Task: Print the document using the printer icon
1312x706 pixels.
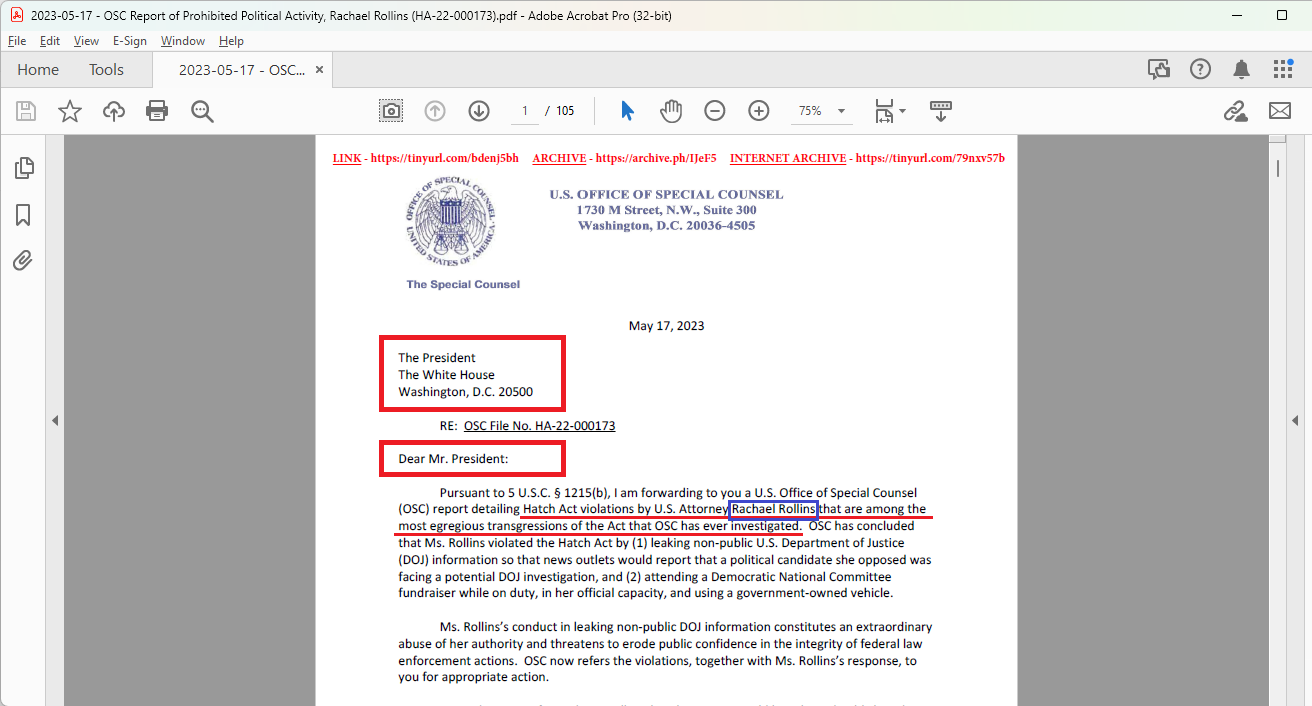Action: pos(157,111)
